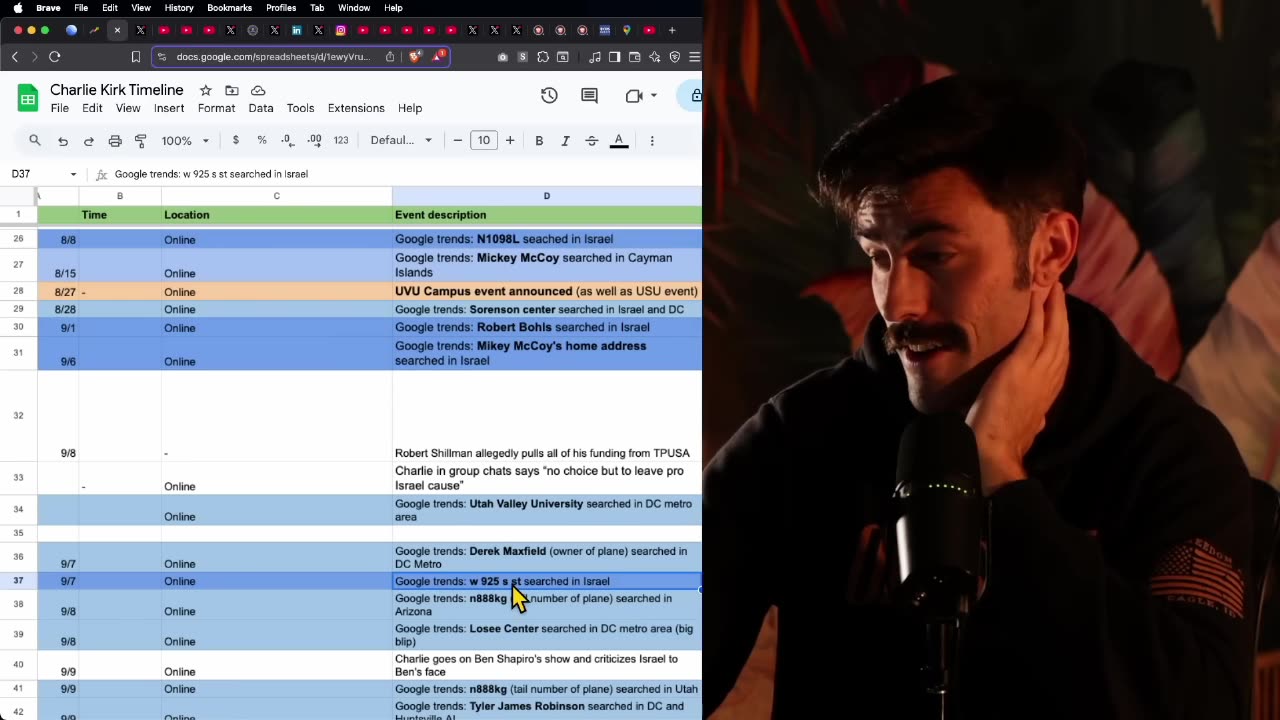Image resolution: width=1280 pixels, height=720 pixels.
Task: Open a new browser tab
Action: click(x=672, y=30)
